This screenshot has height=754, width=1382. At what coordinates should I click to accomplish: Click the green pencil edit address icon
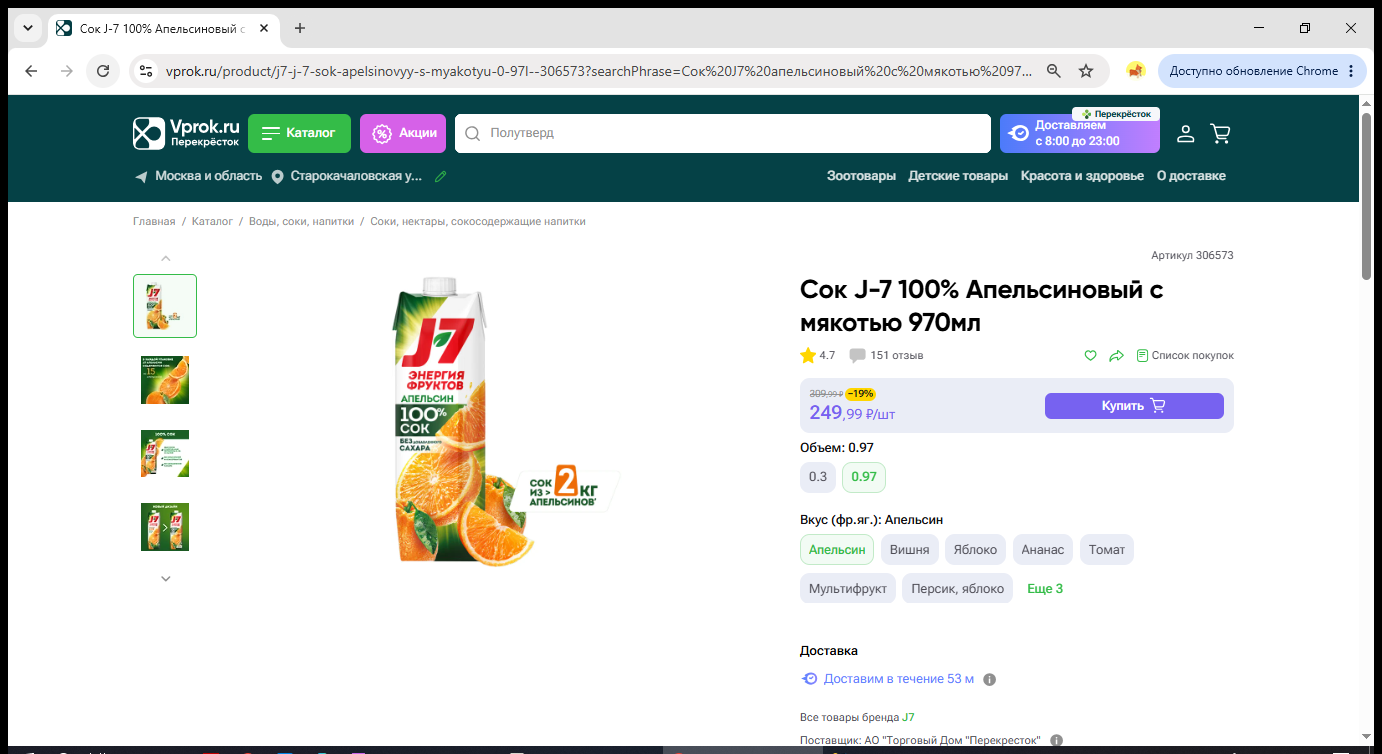441,176
